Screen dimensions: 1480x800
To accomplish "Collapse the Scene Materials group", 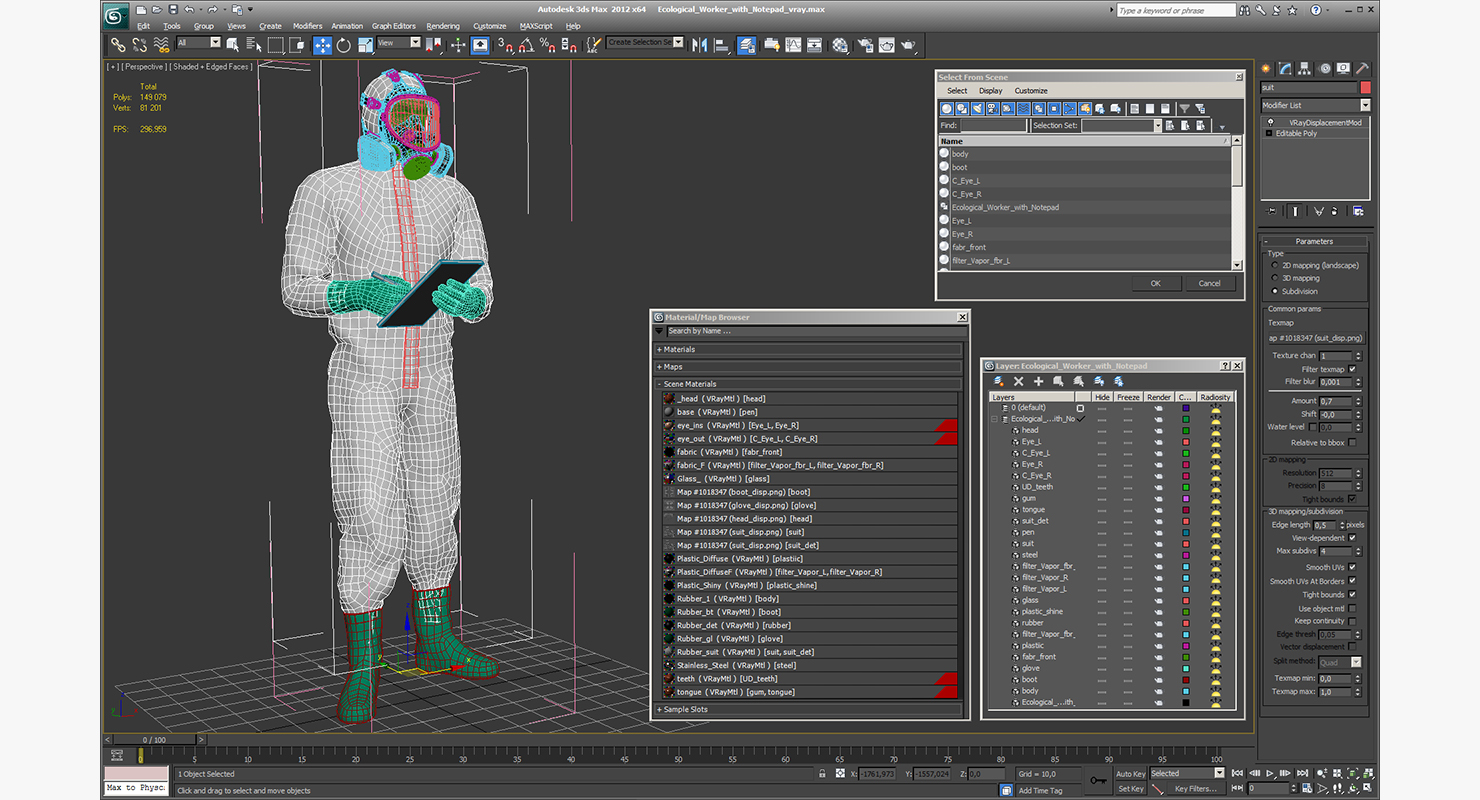I will [x=809, y=384].
